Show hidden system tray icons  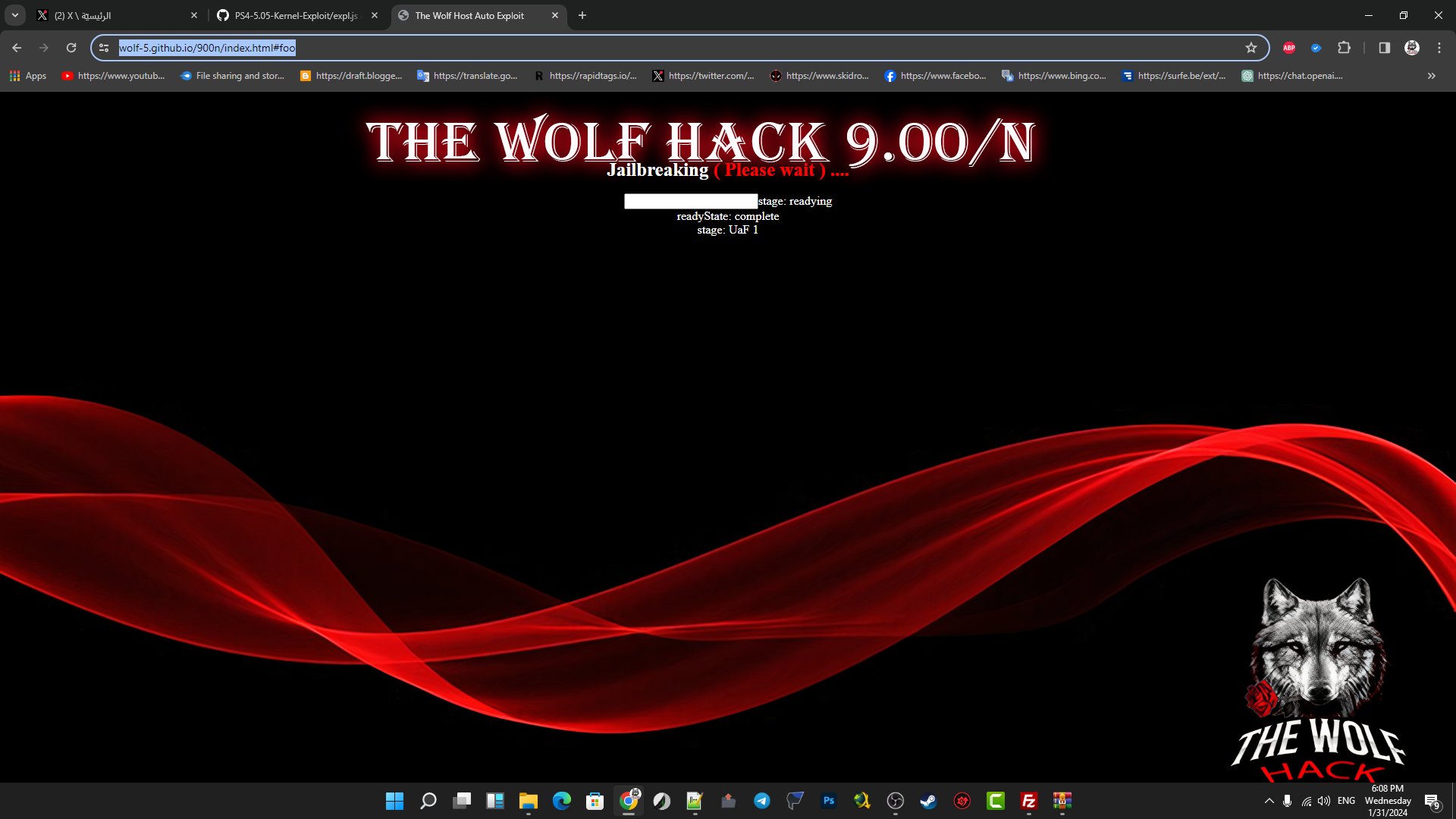[1269, 801]
